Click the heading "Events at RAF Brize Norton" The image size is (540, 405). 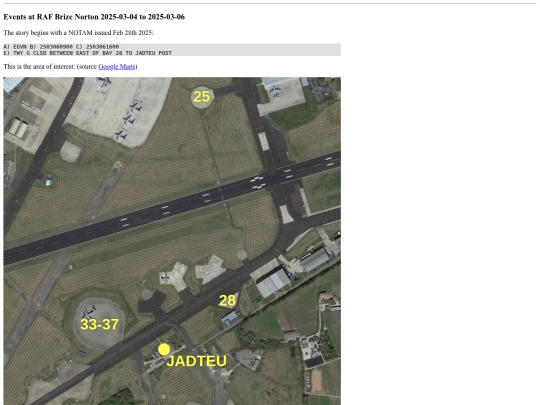94,17
